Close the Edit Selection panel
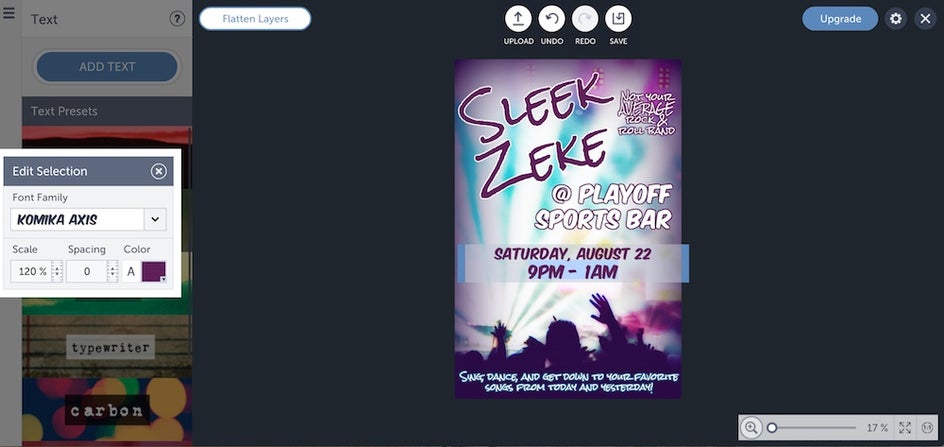This screenshot has width=944, height=447. coord(158,172)
